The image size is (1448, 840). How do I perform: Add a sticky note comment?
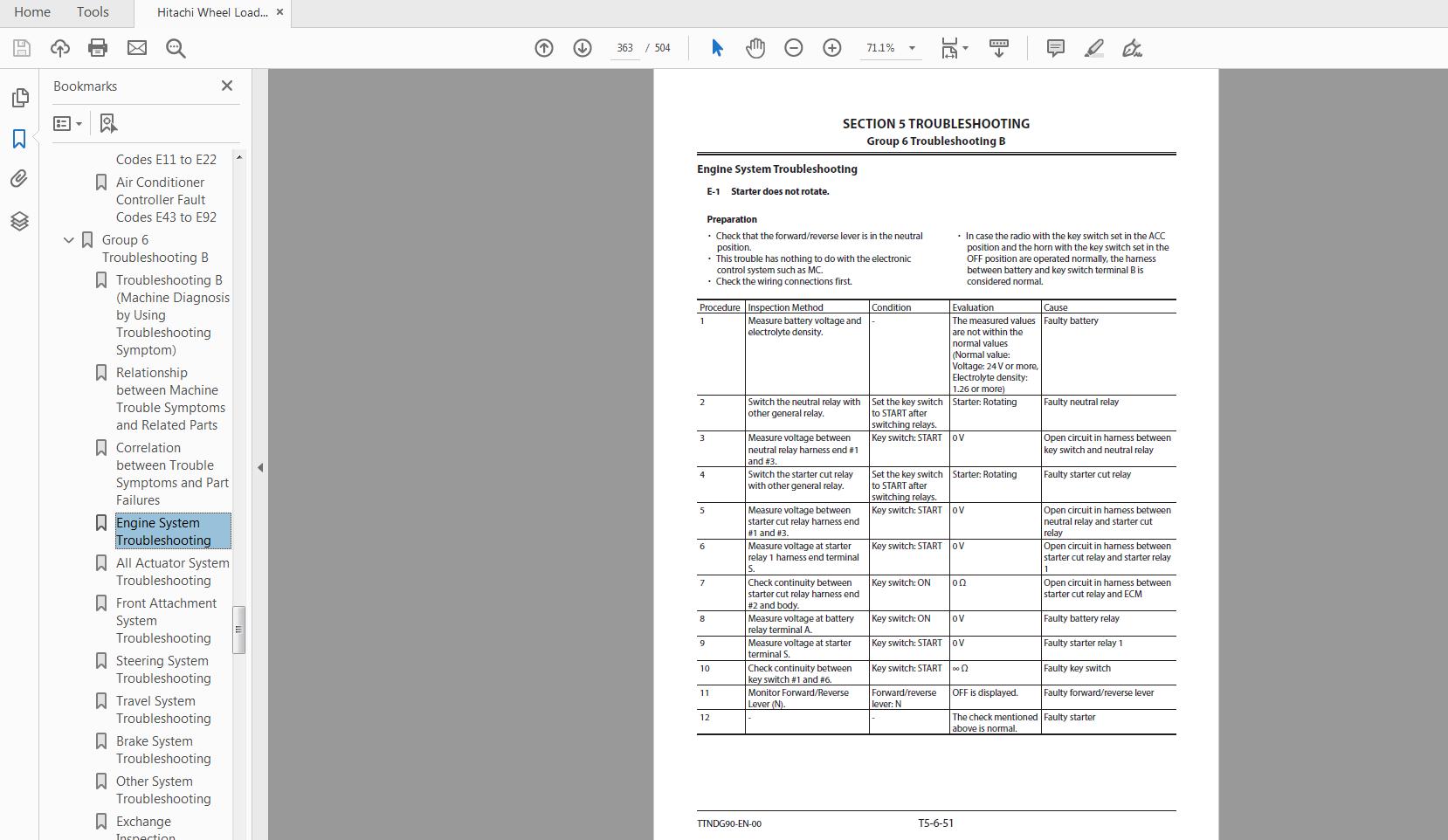click(x=1055, y=48)
